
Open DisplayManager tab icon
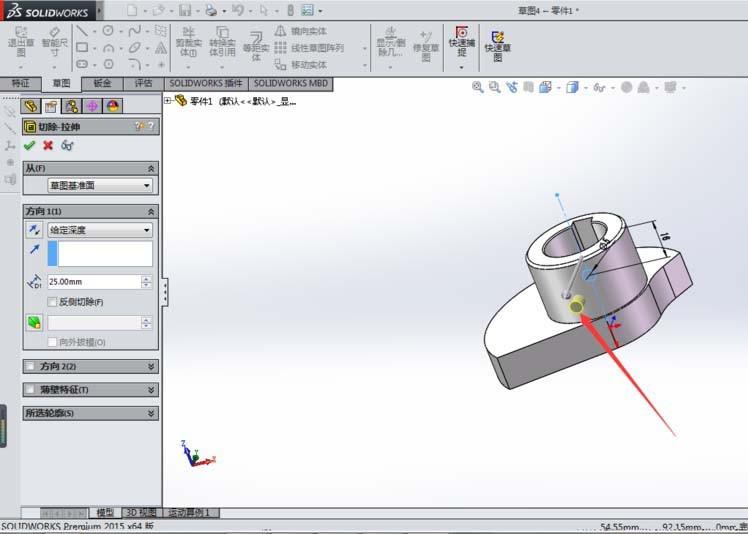point(113,106)
